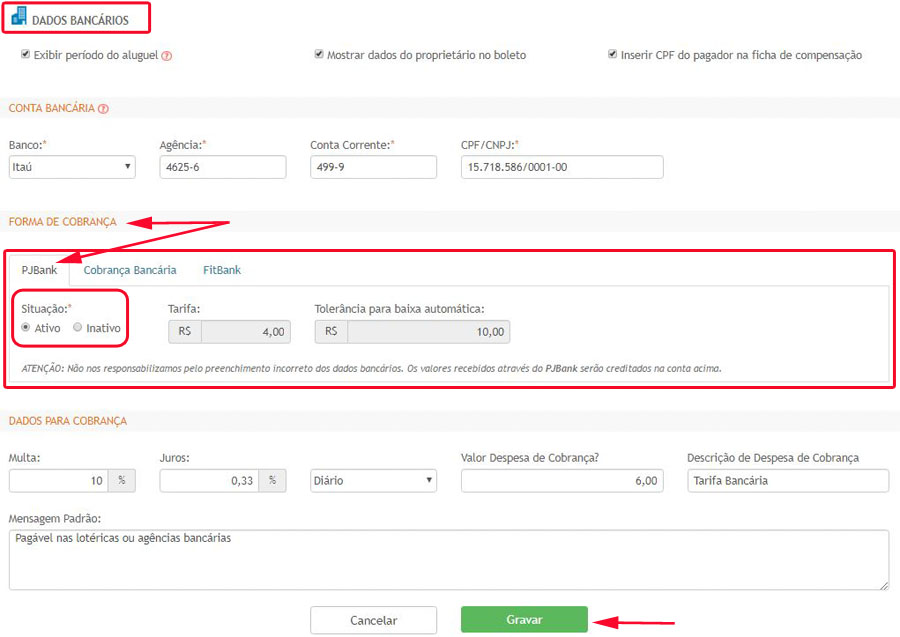900x637 pixels.
Task: Open the FitBank tab
Action: point(222,270)
